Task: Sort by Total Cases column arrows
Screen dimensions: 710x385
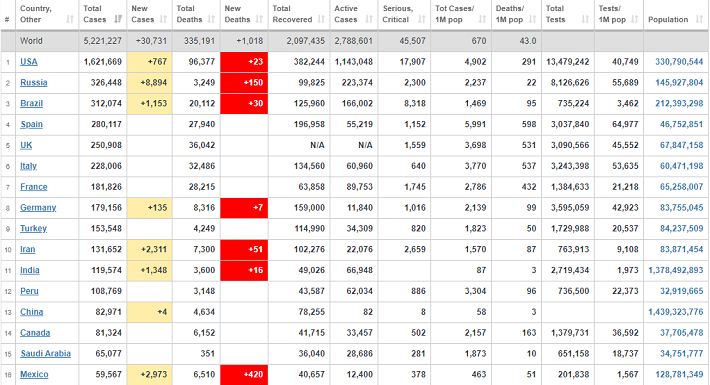Action: tap(118, 19)
